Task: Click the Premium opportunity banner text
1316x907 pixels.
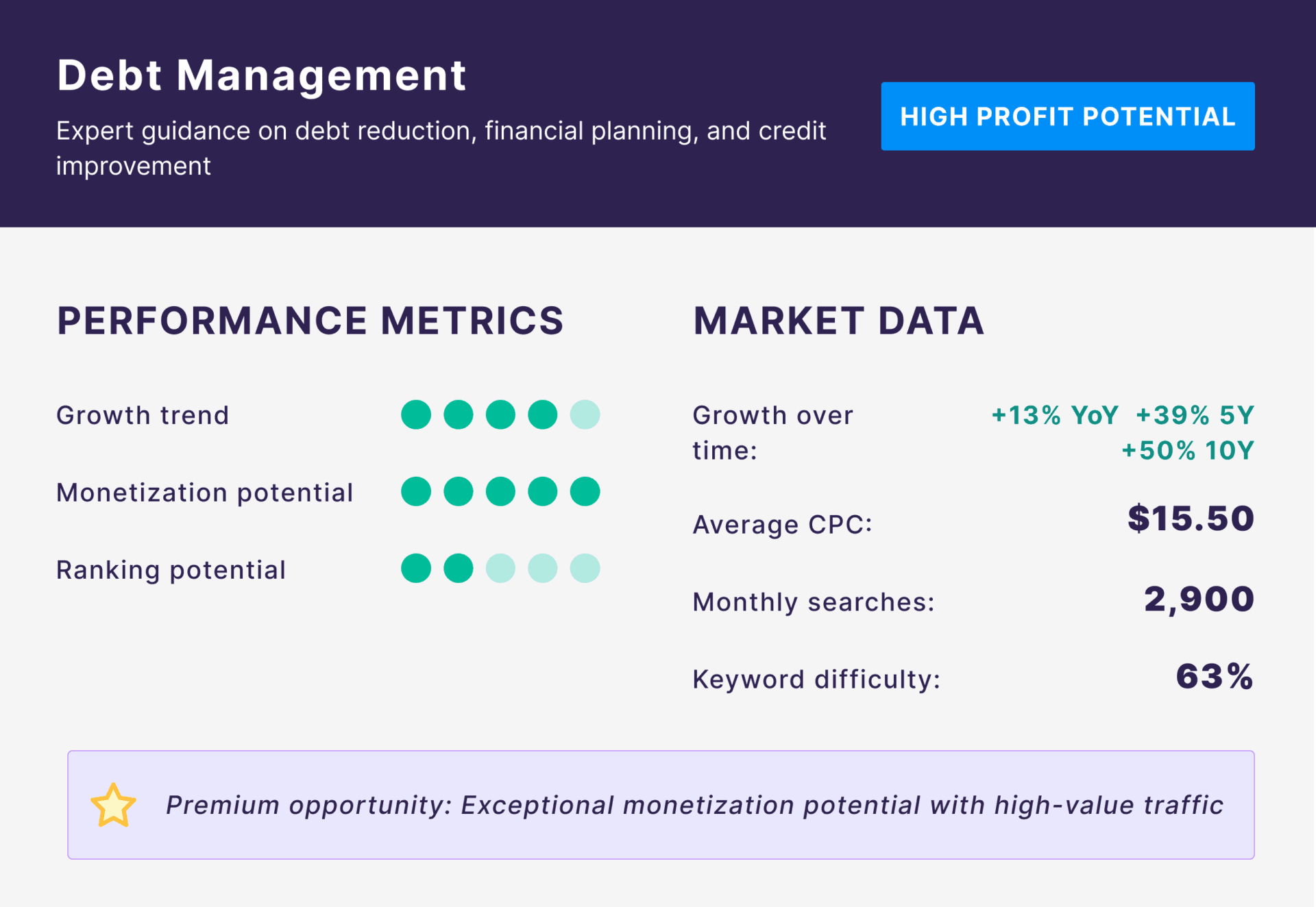Action: (x=694, y=806)
